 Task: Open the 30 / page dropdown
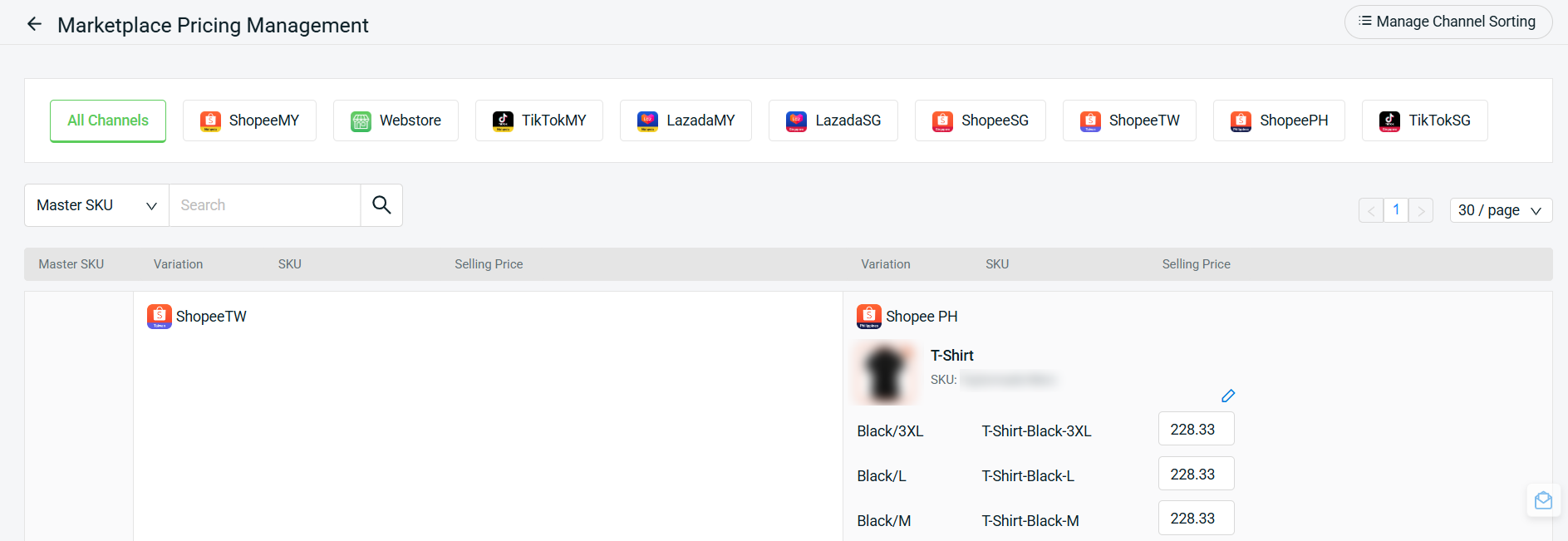1501,210
